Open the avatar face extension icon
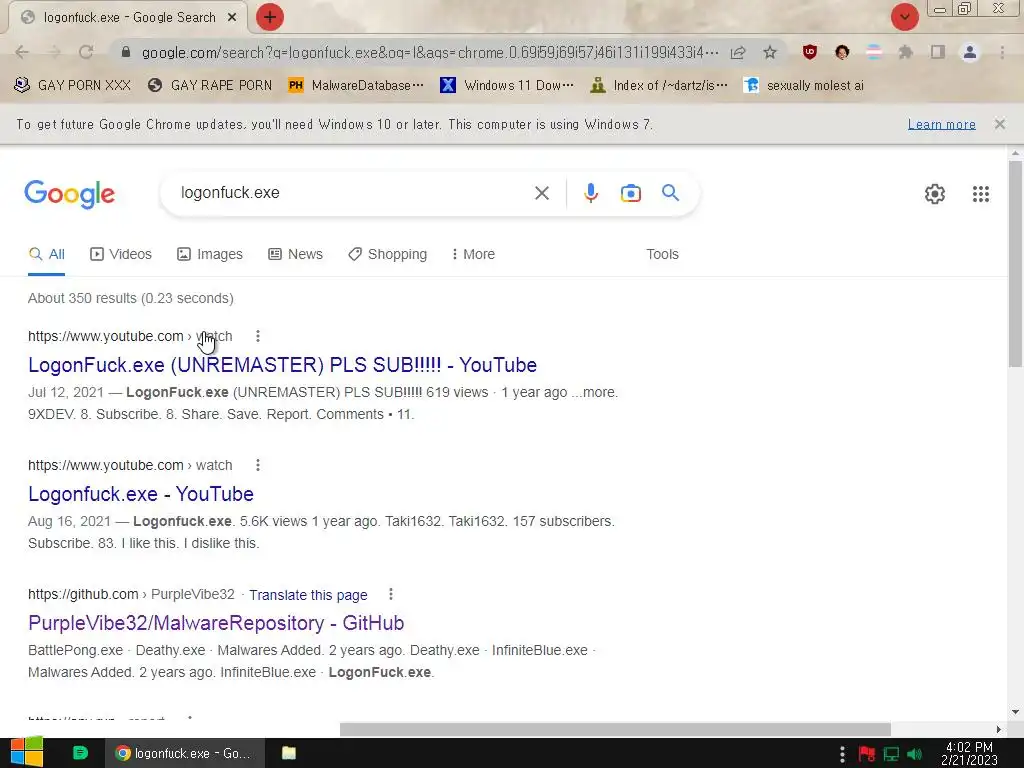 click(x=842, y=52)
